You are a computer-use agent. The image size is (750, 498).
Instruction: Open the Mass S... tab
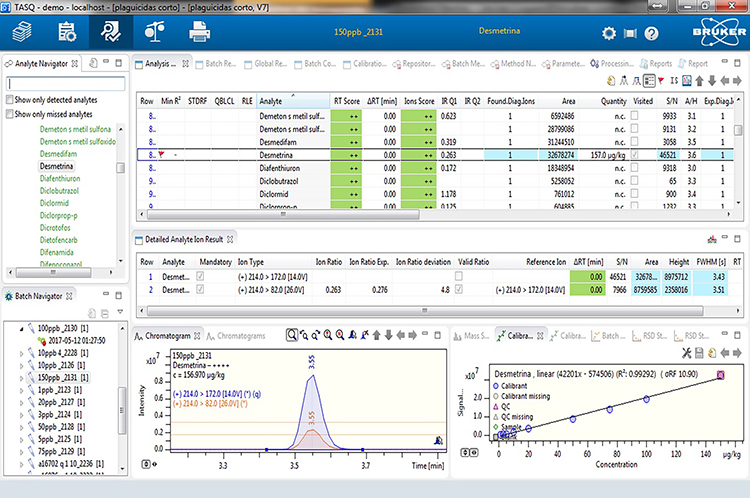click(x=475, y=335)
